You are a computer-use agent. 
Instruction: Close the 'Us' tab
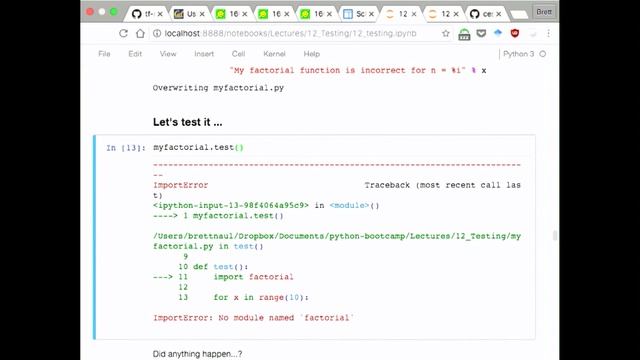(x=202, y=14)
